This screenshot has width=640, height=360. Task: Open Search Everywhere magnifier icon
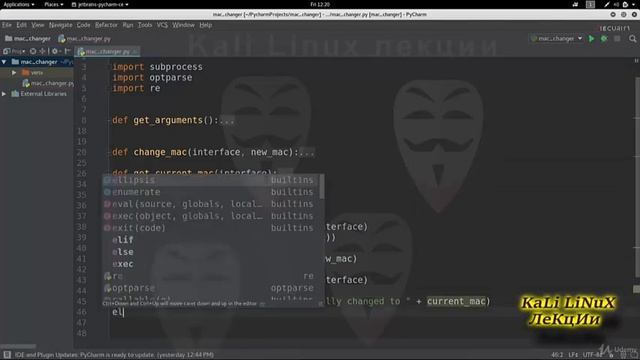[633, 38]
